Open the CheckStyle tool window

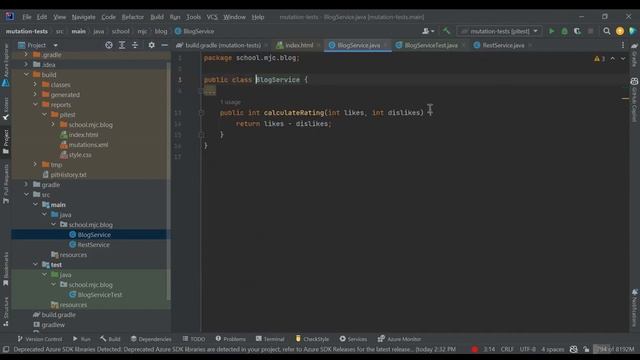(x=312, y=339)
